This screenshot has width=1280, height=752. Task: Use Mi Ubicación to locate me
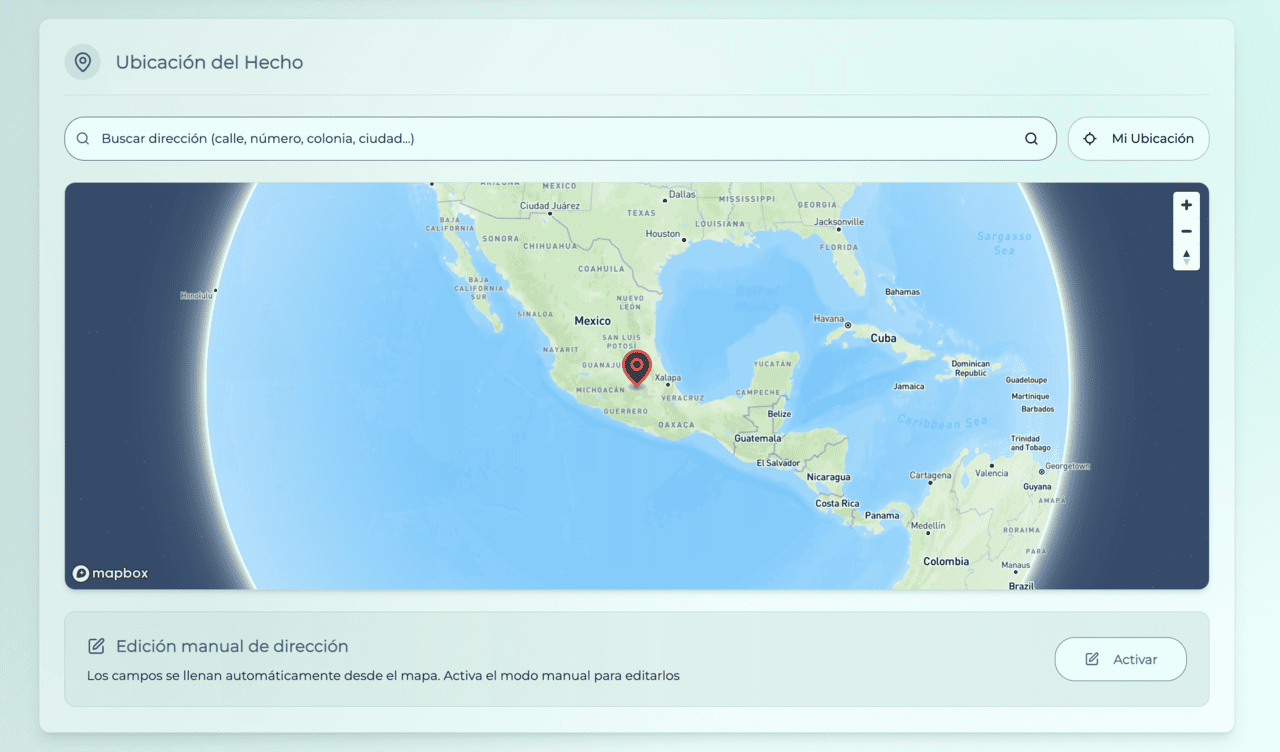pos(1138,139)
